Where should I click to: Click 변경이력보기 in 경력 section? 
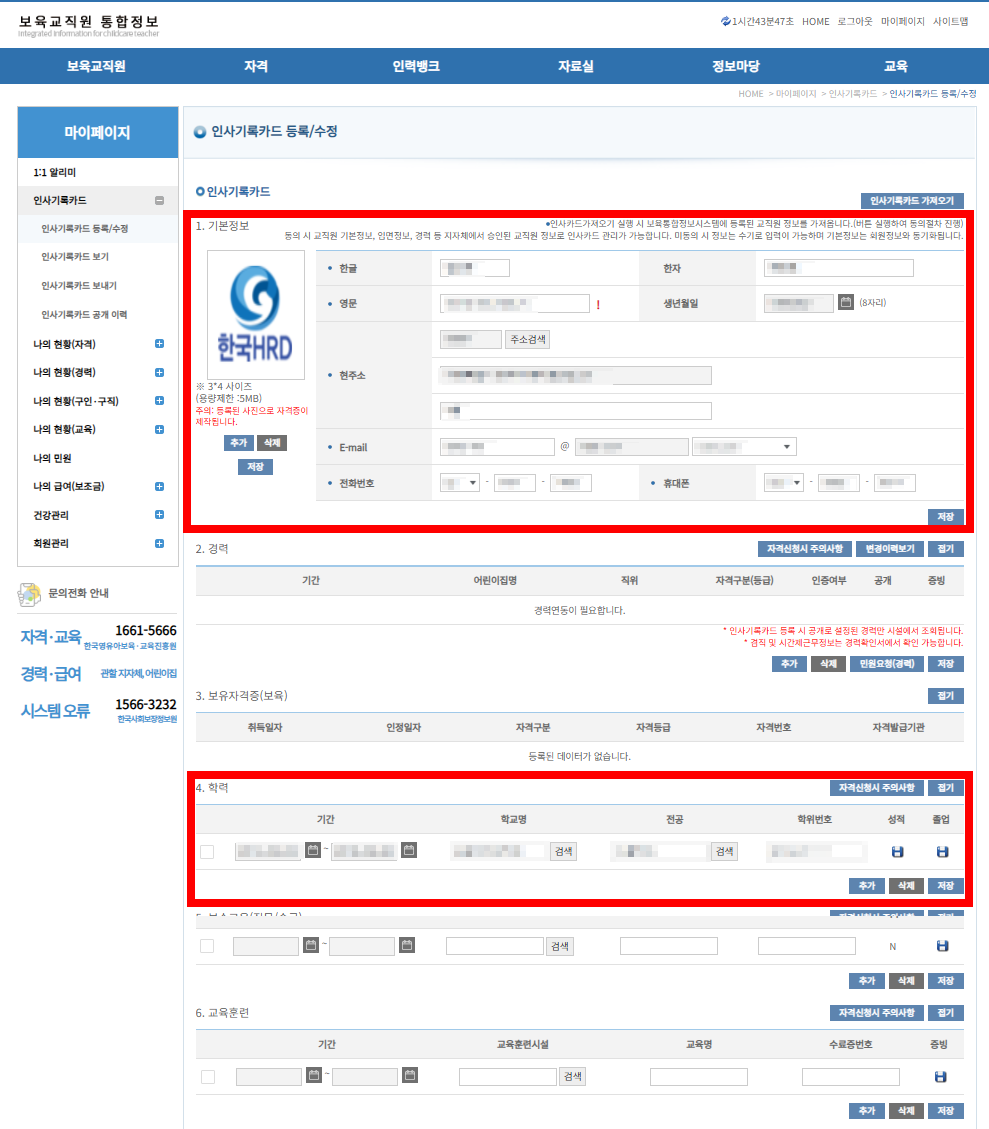click(x=890, y=549)
